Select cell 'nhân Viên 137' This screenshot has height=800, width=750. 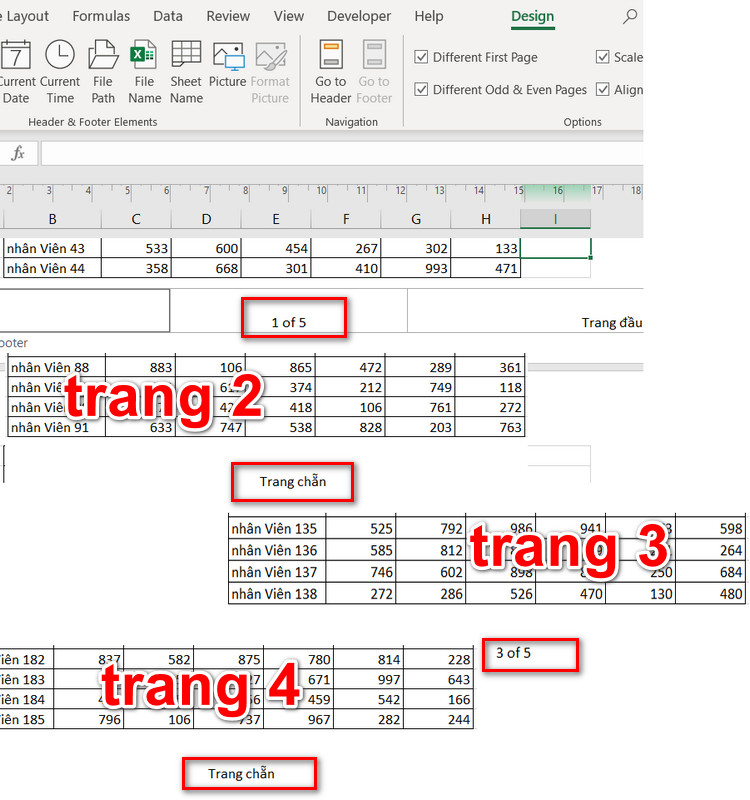point(277,572)
